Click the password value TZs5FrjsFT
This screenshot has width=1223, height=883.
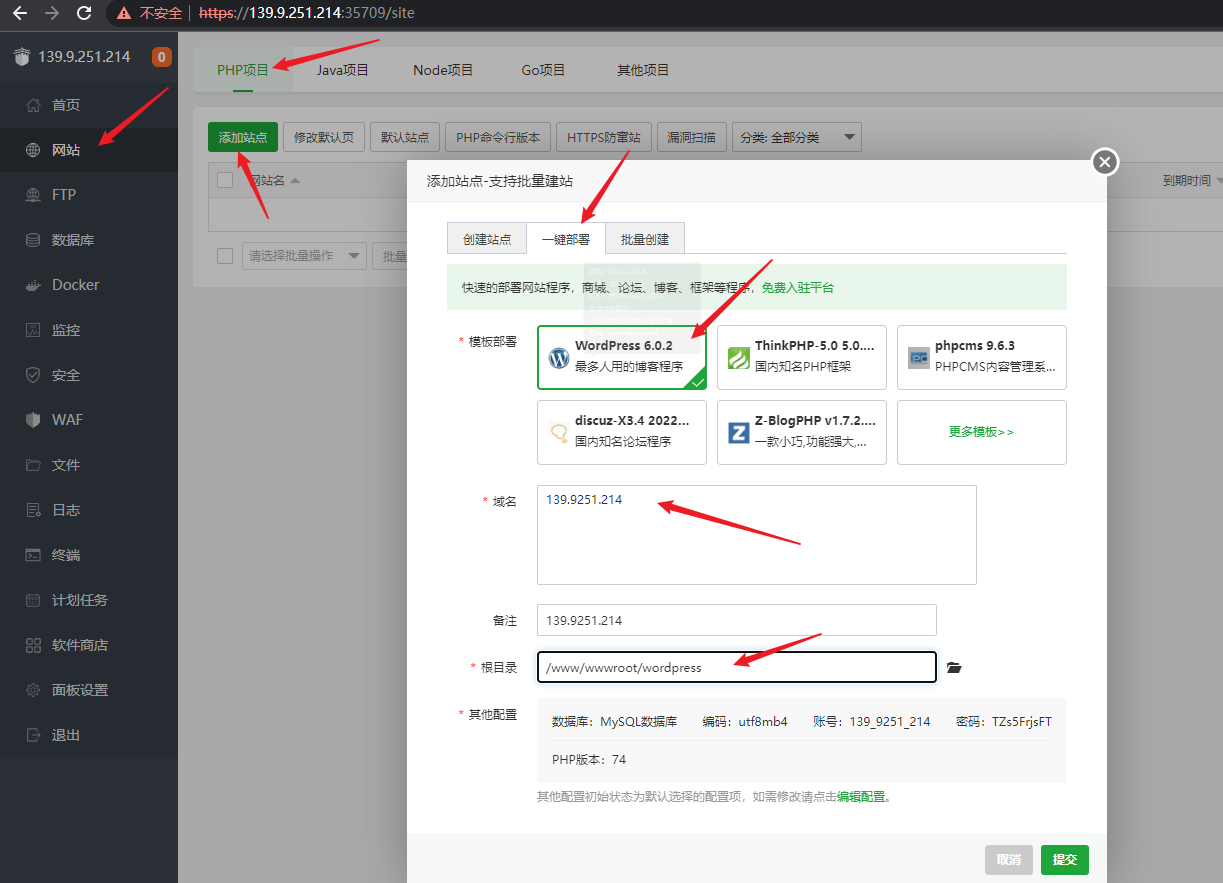[x=1021, y=721]
